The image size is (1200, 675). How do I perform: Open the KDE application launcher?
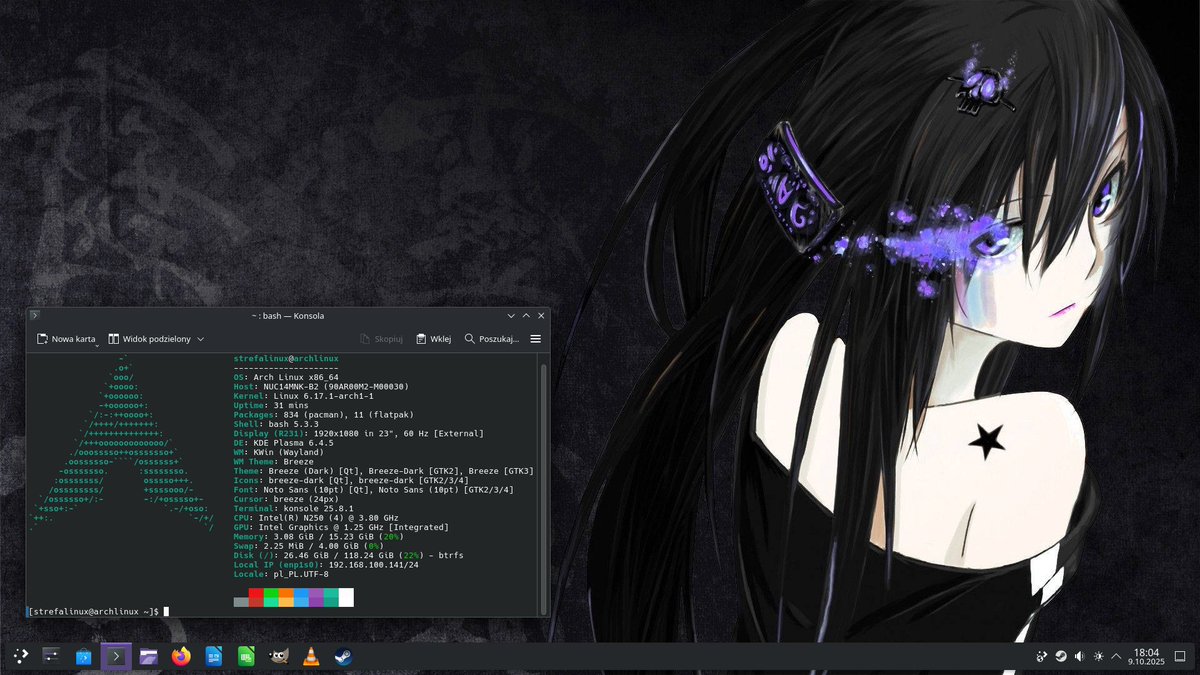point(20,656)
